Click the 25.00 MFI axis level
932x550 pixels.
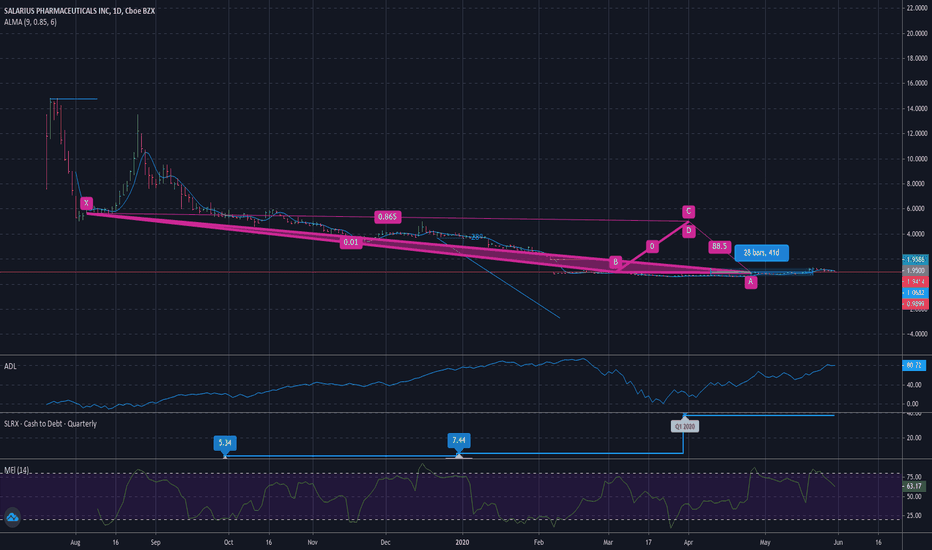914,516
